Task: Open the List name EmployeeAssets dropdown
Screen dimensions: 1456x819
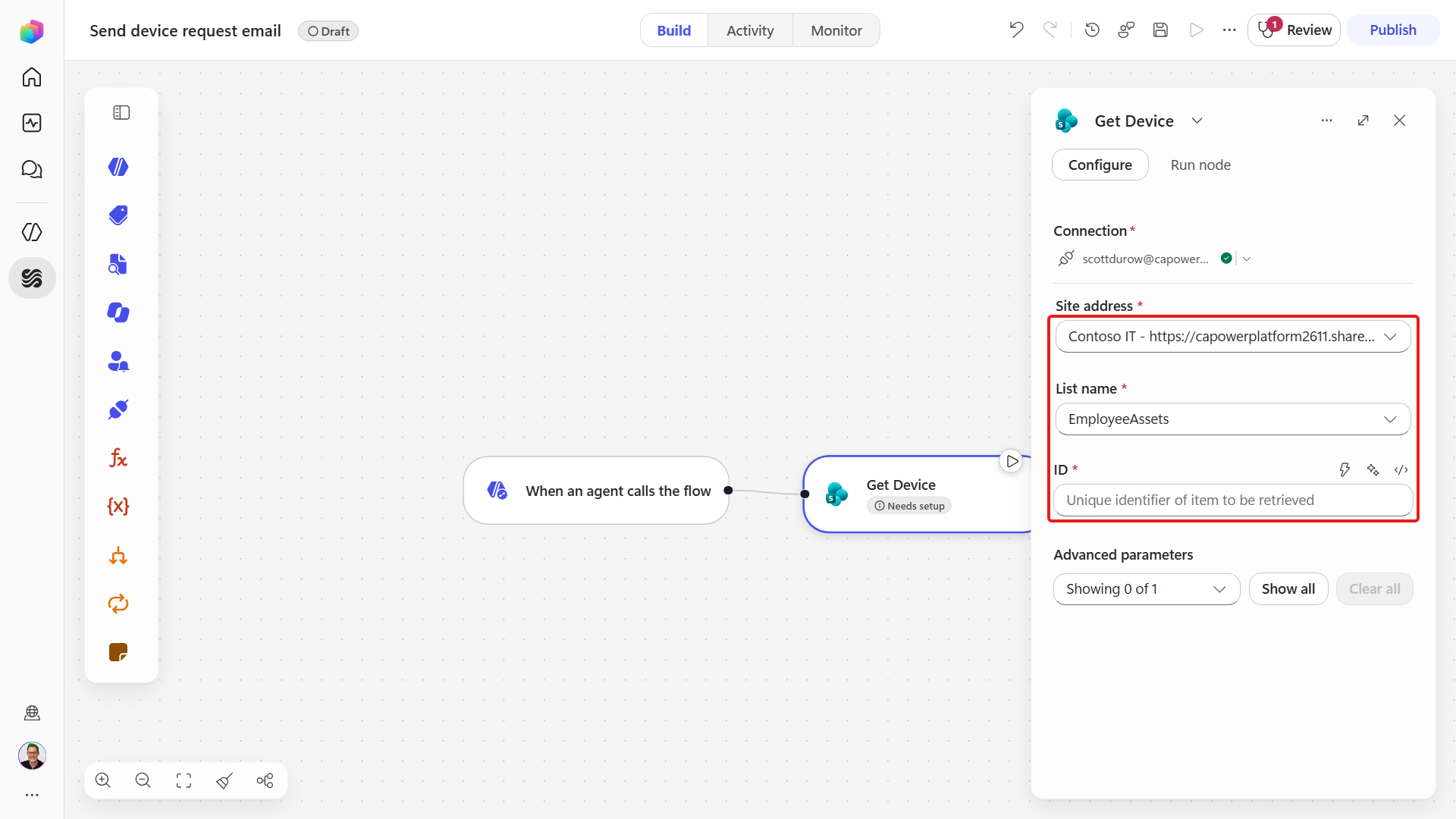Action: coord(1233,419)
